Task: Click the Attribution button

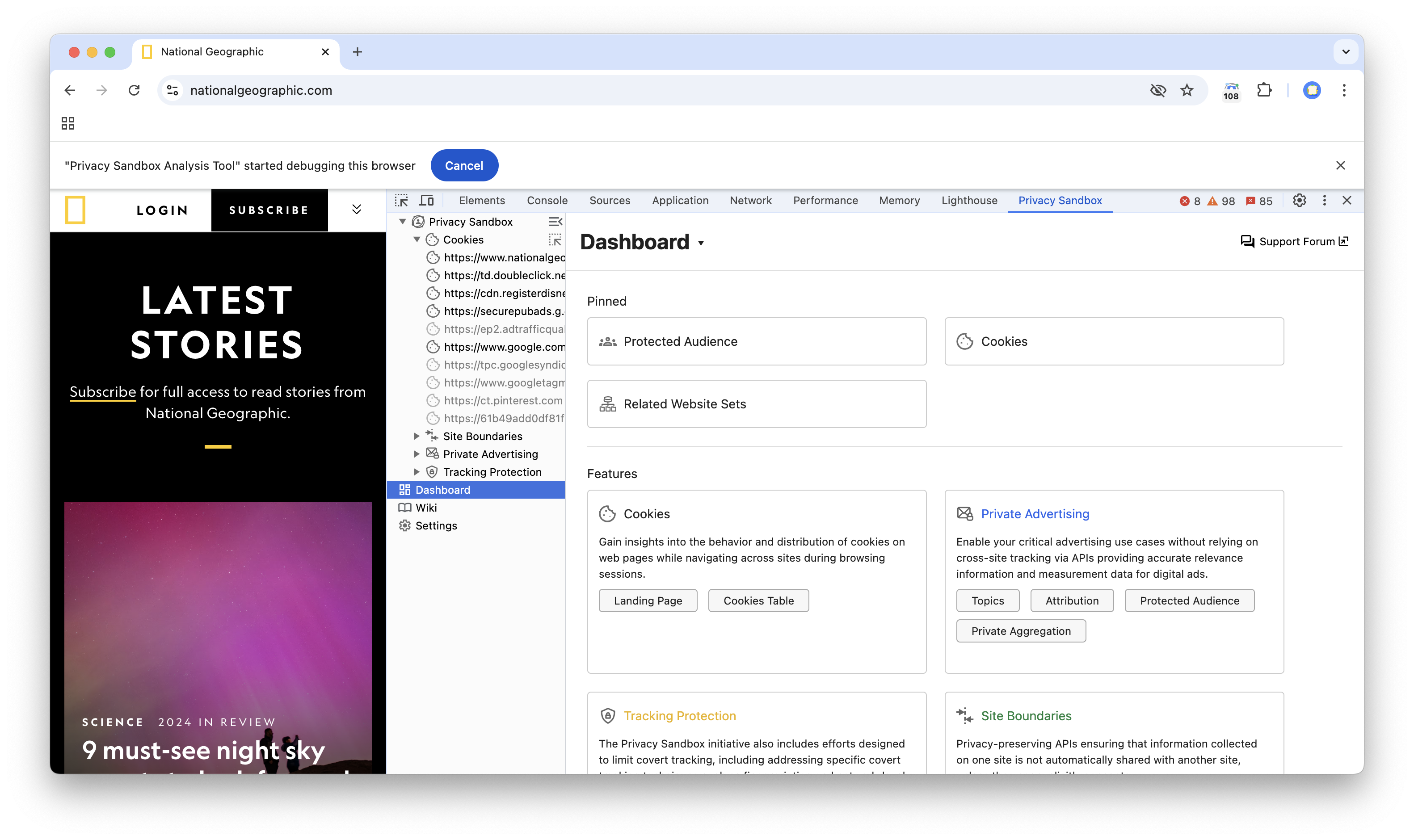Action: tap(1072, 601)
